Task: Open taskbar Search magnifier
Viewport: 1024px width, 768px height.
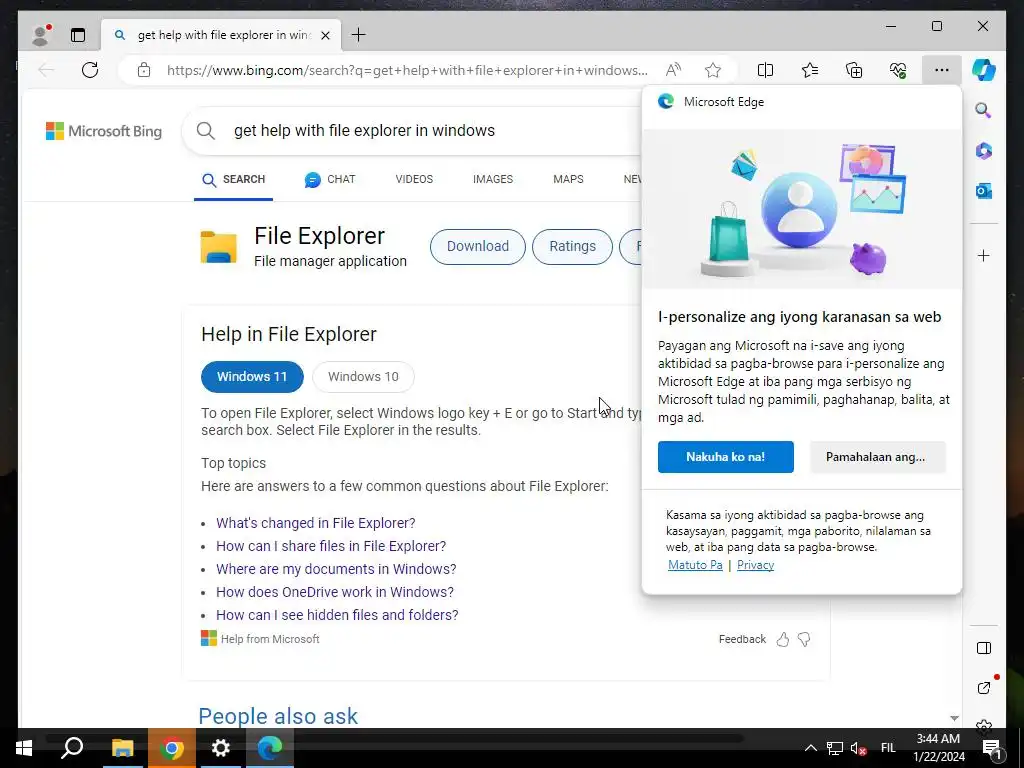Action: [x=72, y=748]
